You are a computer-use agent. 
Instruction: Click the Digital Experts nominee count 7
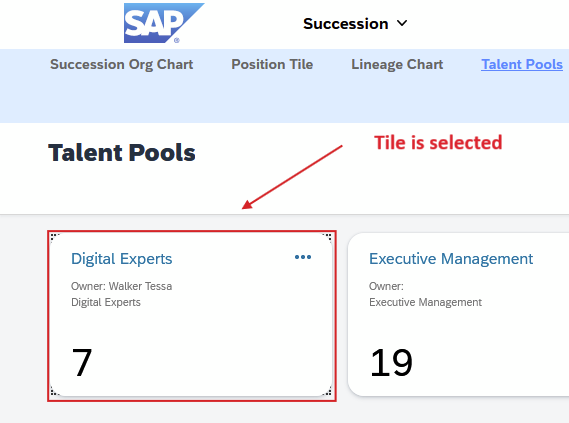82,362
